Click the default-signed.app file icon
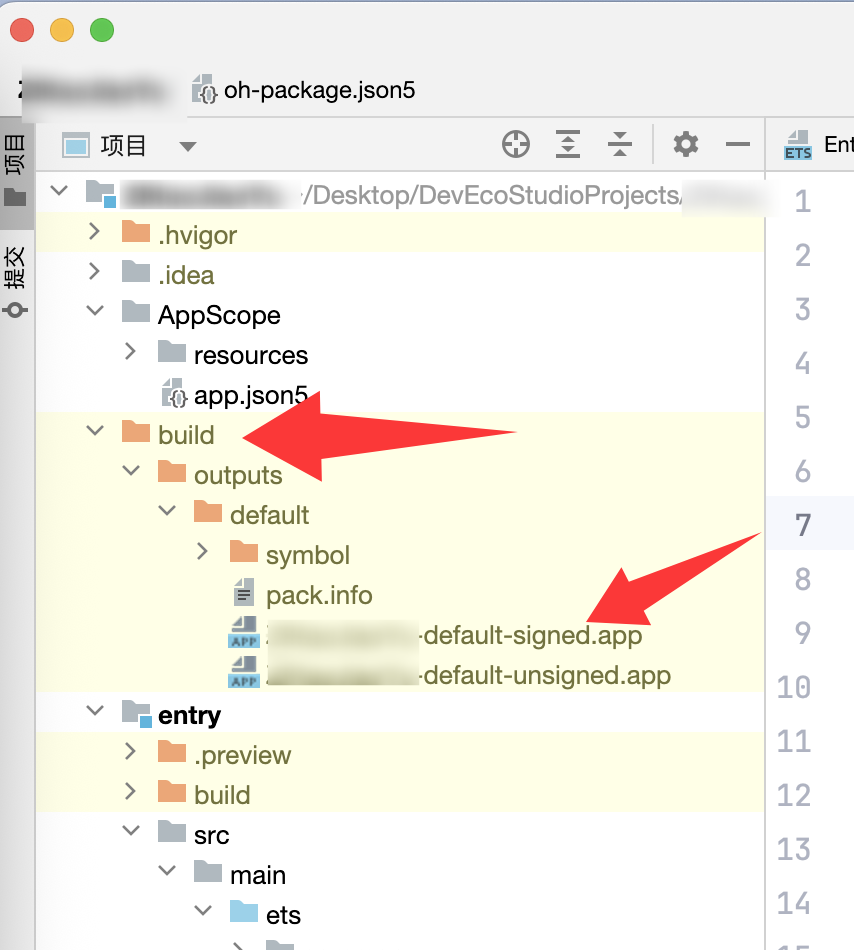This screenshot has width=854, height=950. 244,636
